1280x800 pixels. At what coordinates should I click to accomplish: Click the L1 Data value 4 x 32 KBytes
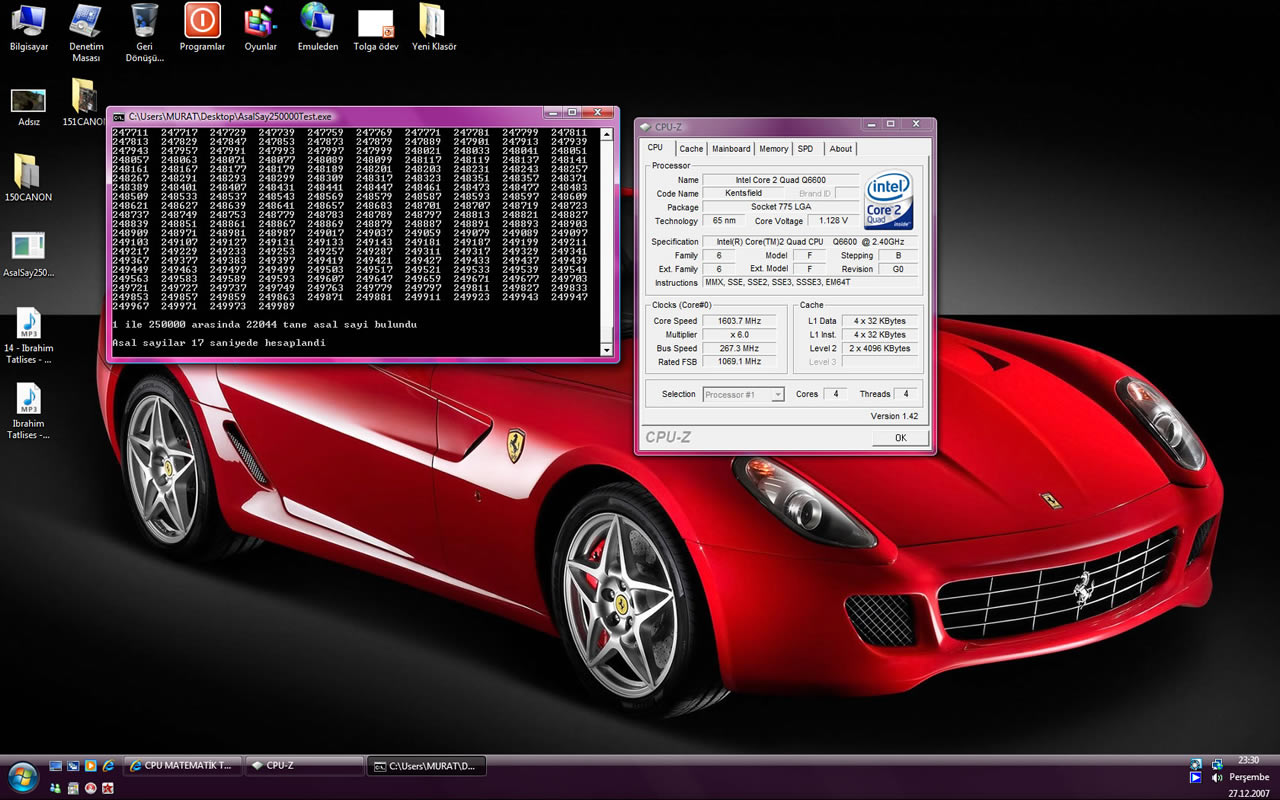(880, 321)
